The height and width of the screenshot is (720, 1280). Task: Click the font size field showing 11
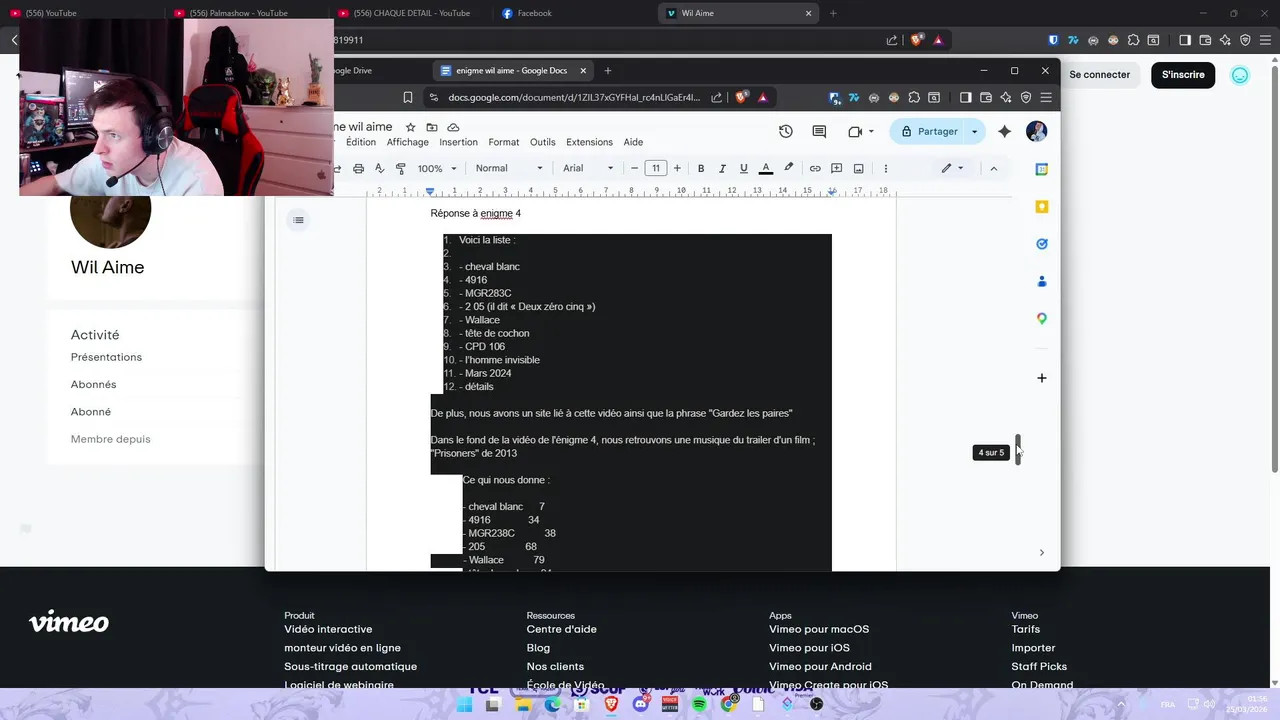click(656, 168)
